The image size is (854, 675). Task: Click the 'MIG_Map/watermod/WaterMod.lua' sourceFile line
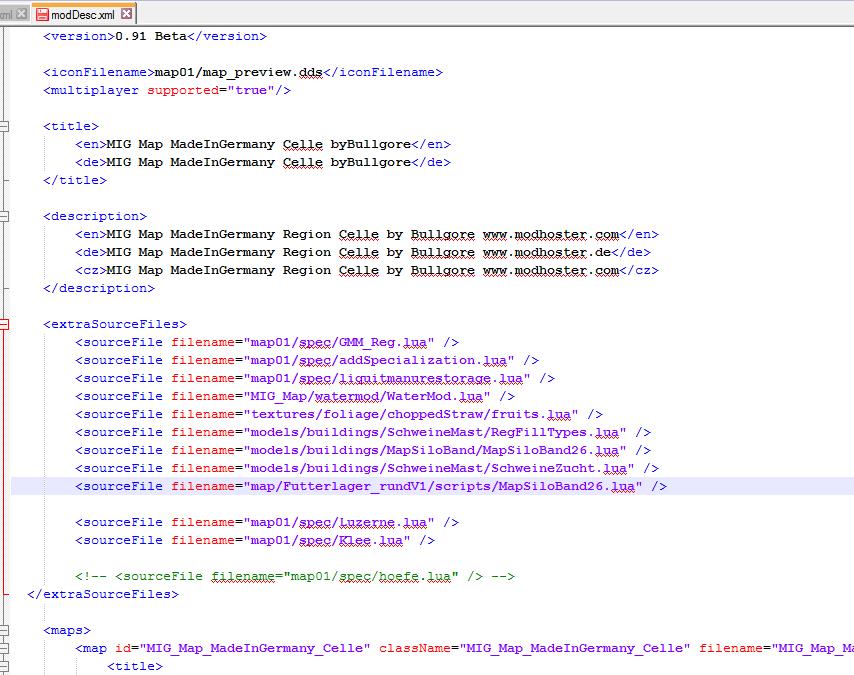tap(295, 396)
